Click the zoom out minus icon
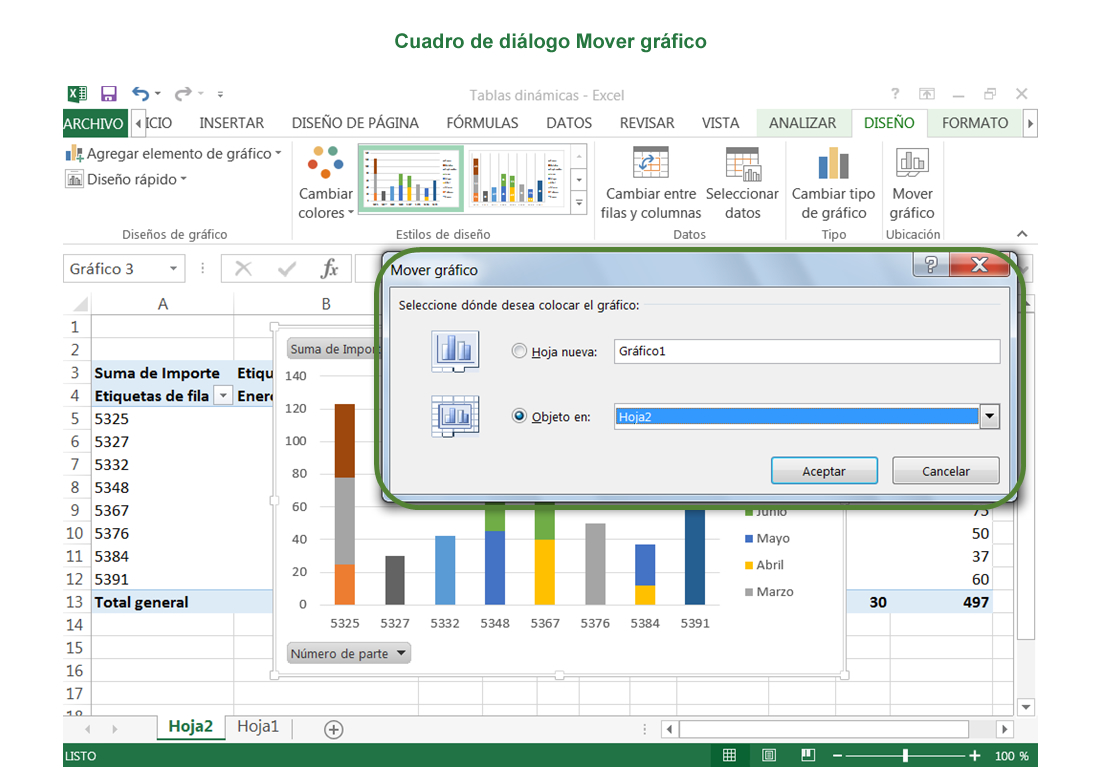 (x=837, y=755)
